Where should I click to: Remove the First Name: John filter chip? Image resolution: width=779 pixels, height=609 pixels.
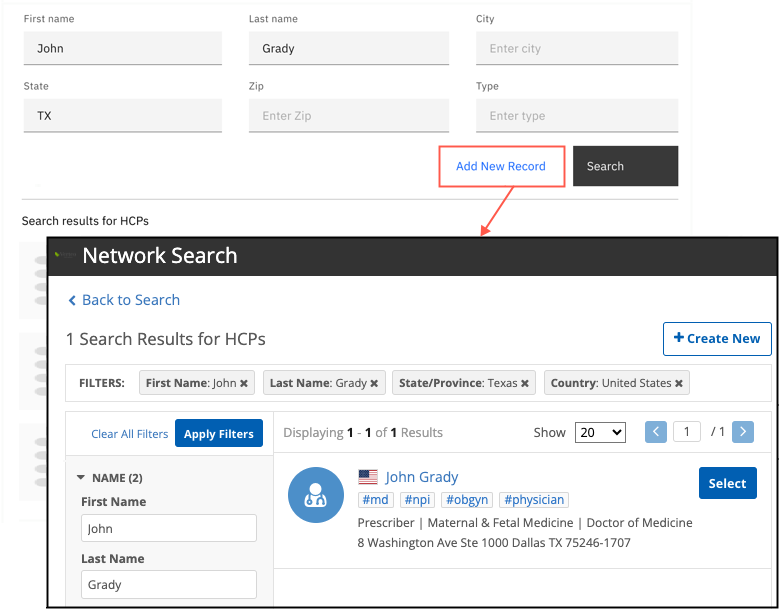(x=243, y=383)
